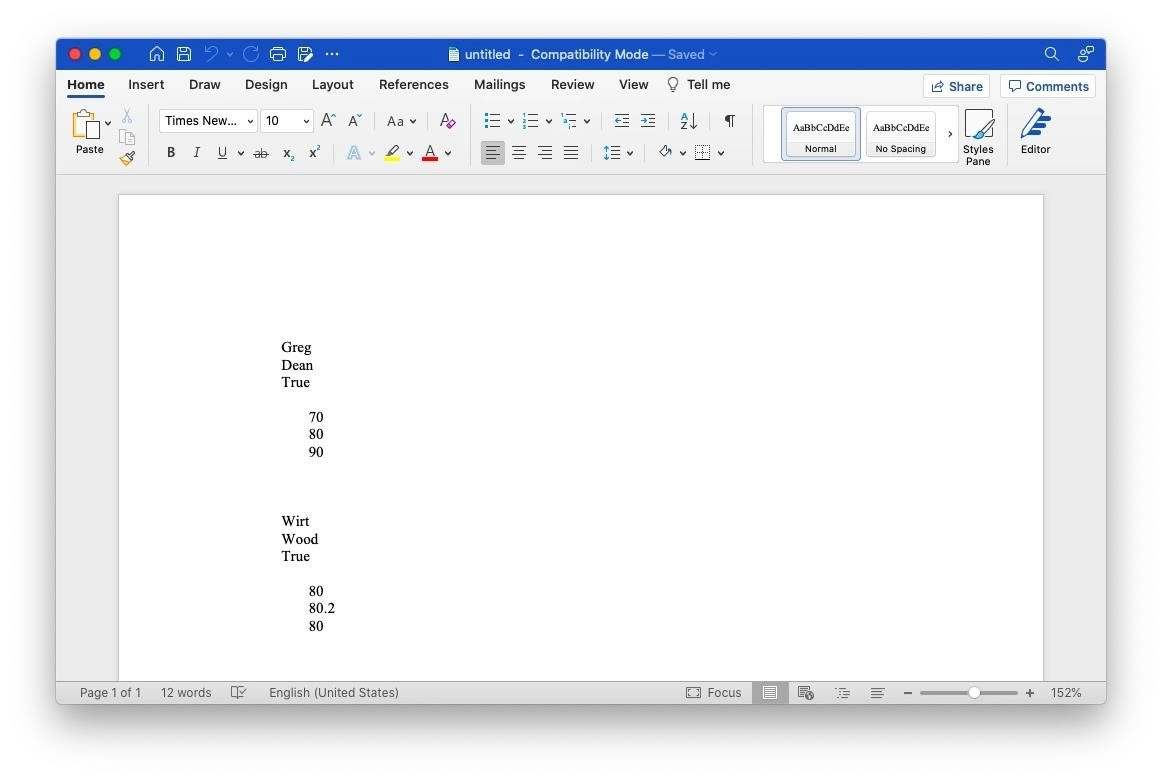
Task: Switch to Print Layout view
Action: tap(770, 693)
